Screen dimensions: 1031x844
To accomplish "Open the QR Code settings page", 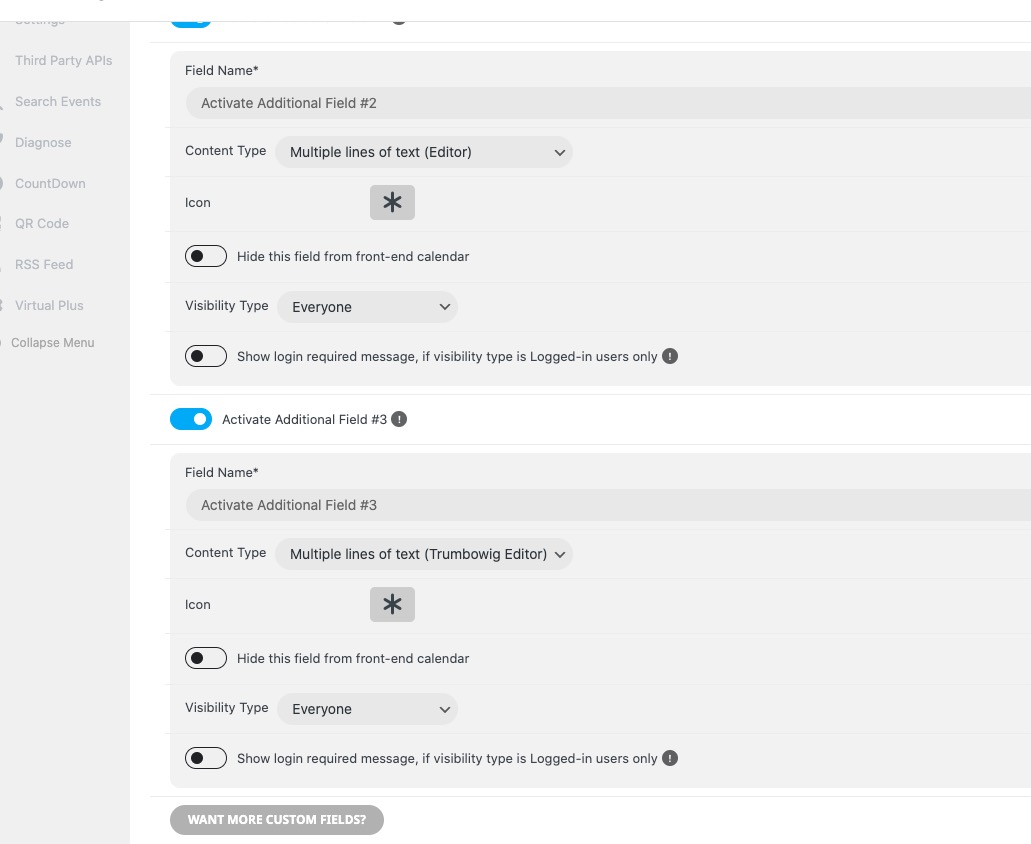I will 42,223.
